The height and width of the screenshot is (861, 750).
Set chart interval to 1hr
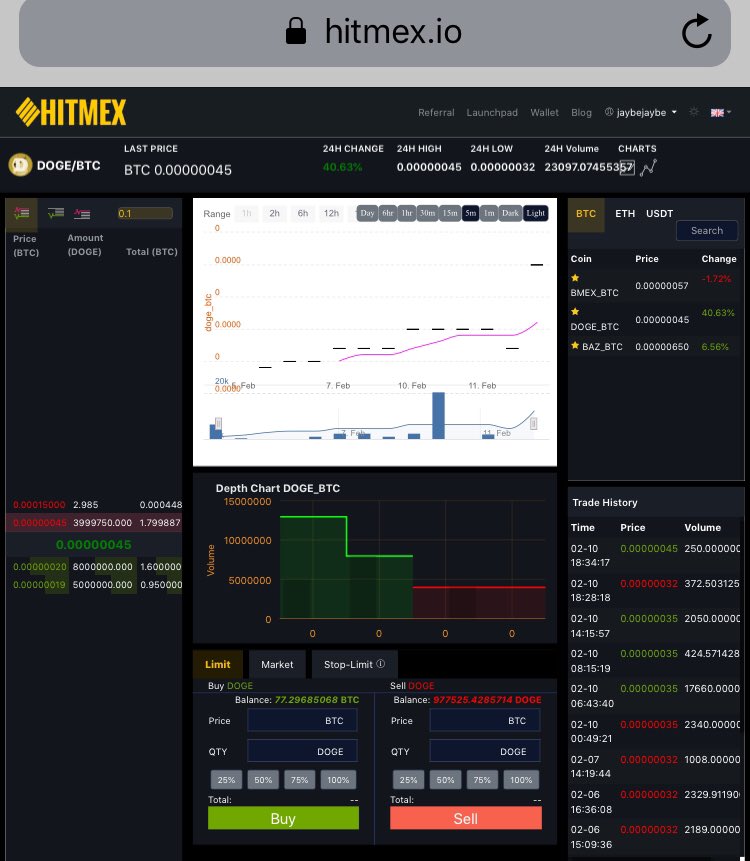click(407, 213)
